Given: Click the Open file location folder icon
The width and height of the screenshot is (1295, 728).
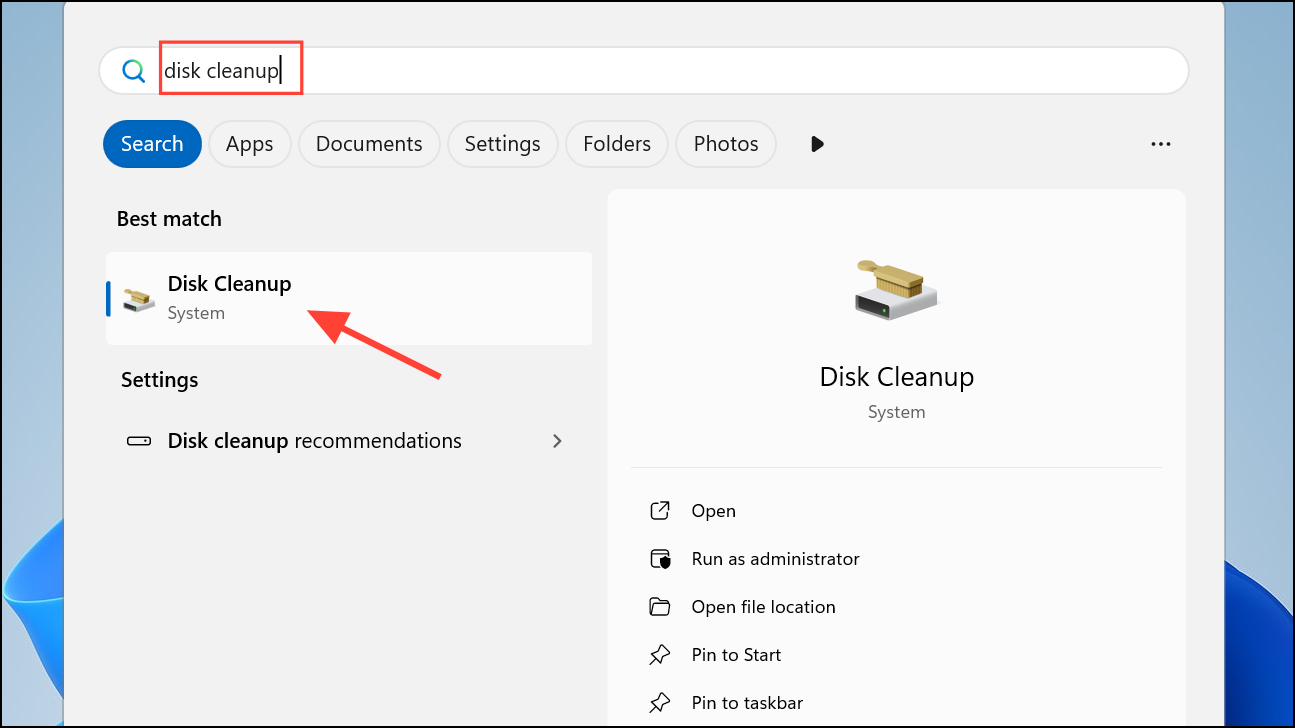Looking at the screenshot, I should point(659,607).
